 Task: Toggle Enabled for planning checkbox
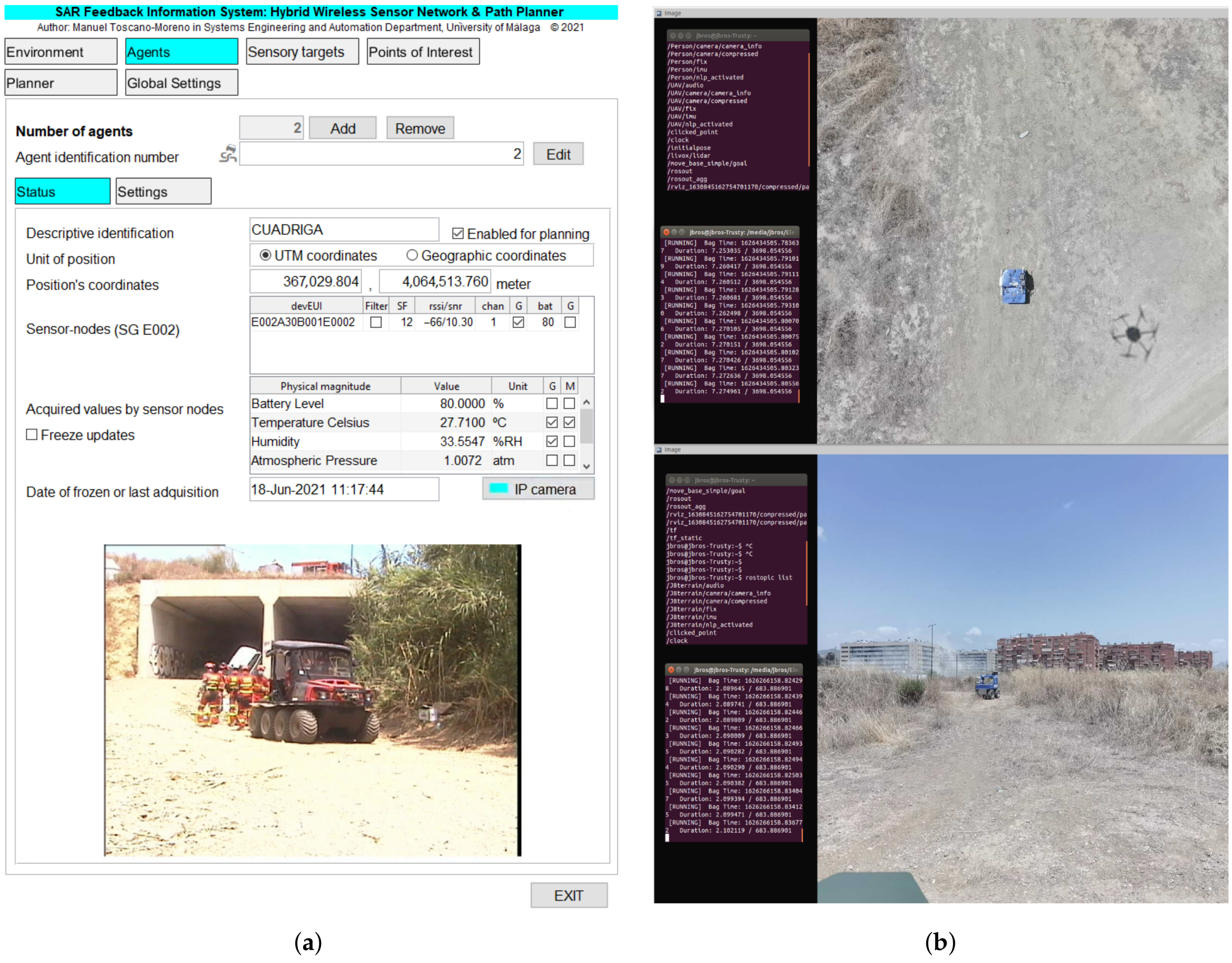tap(457, 233)
